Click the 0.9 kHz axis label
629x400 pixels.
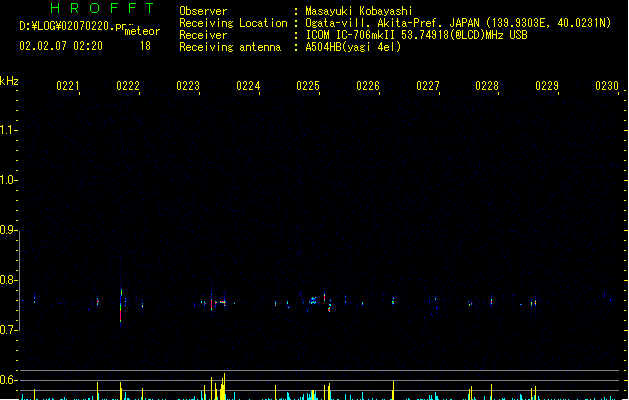8,230
